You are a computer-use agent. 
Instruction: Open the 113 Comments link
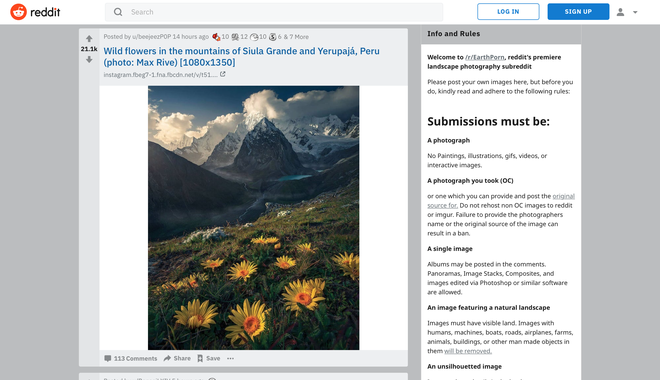135,358
